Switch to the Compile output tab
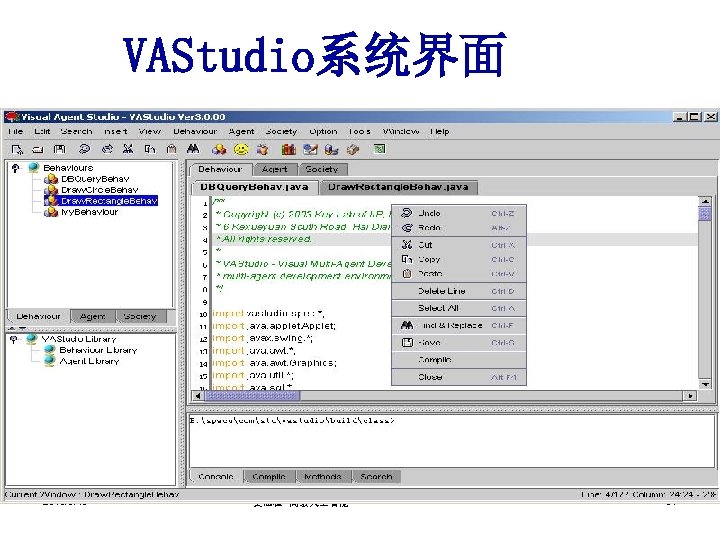 pos(269,477)
